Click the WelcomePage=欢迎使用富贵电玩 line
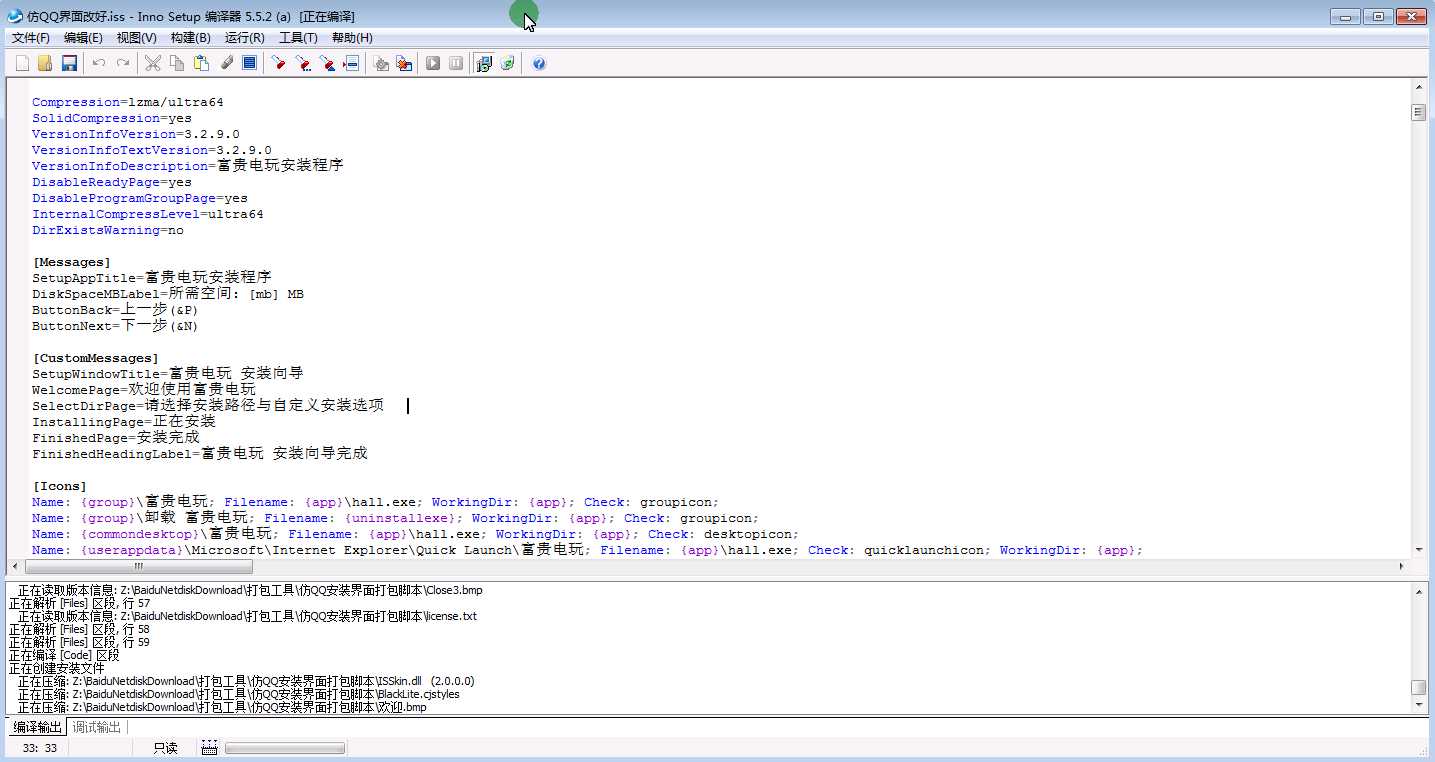 [144, 390]
